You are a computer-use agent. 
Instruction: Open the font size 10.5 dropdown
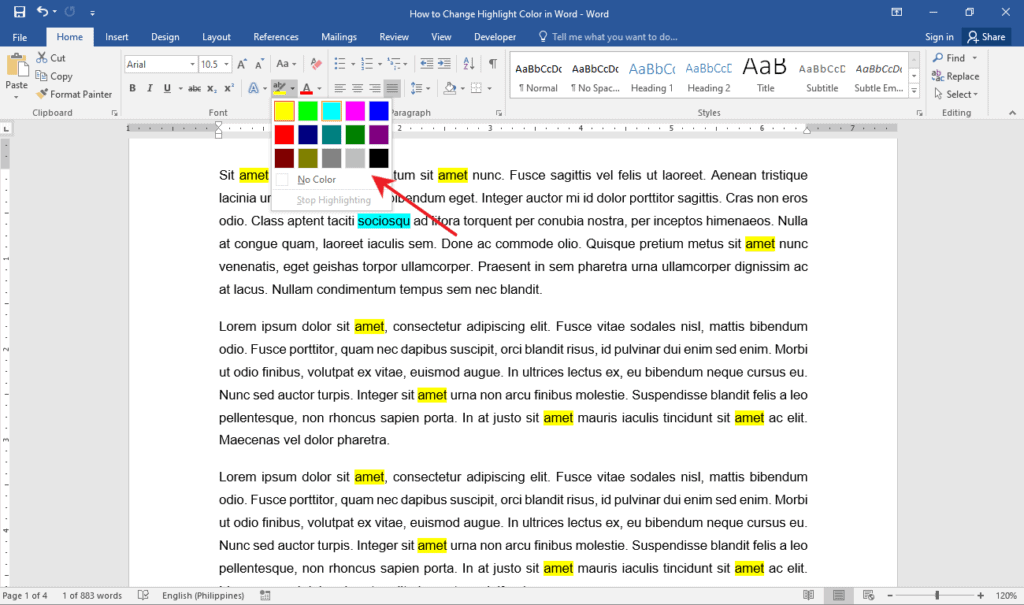(227, 64)
